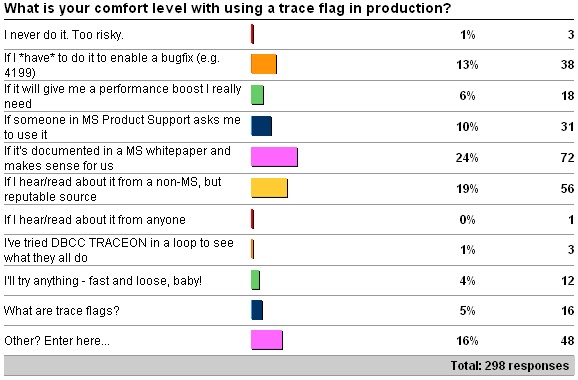Click the navy 'What are trace flags?' bar
578x380 pixels.
coord(257,310)
